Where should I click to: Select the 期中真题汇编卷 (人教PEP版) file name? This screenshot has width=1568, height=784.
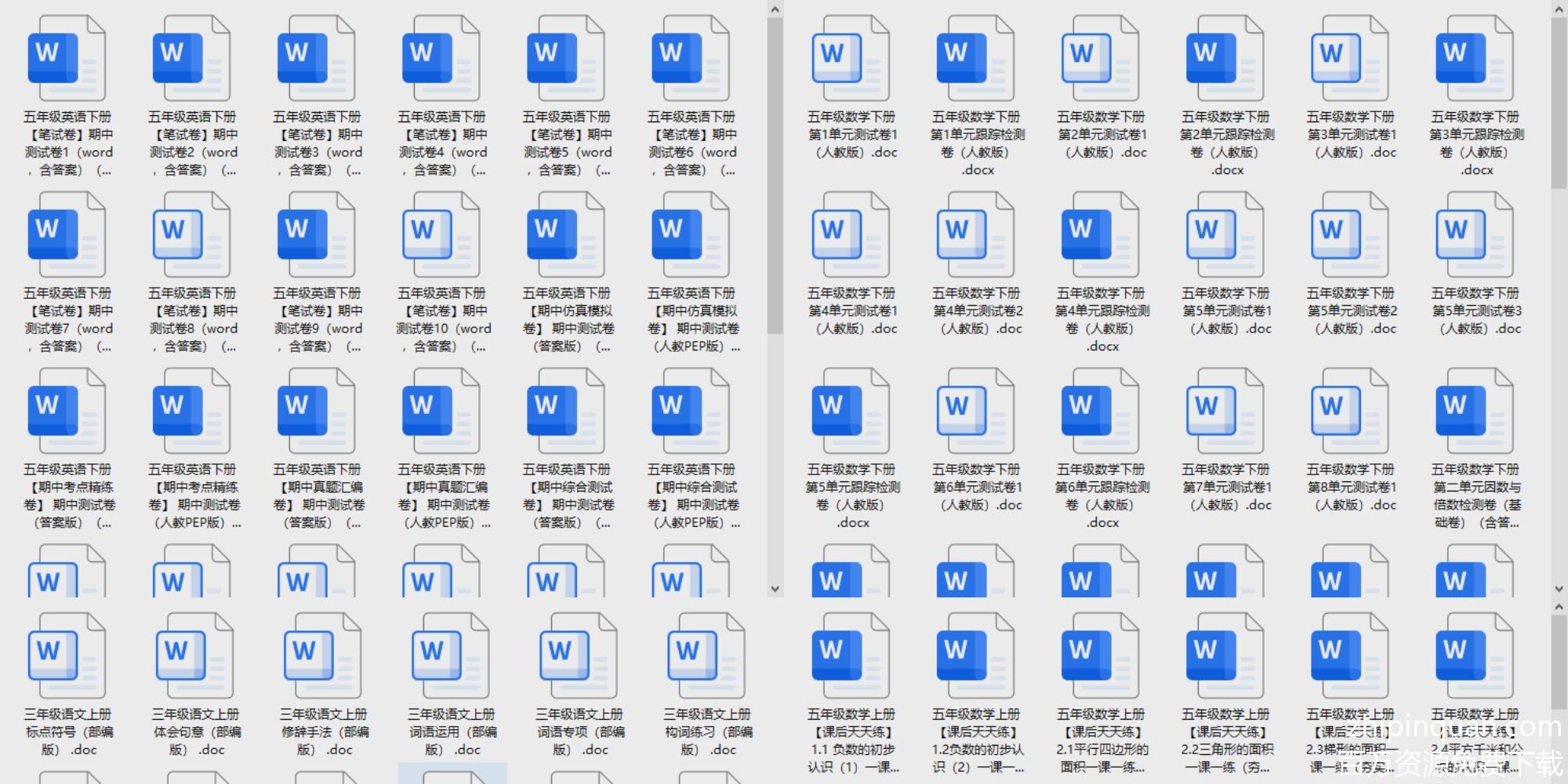[x=443, y=496]
